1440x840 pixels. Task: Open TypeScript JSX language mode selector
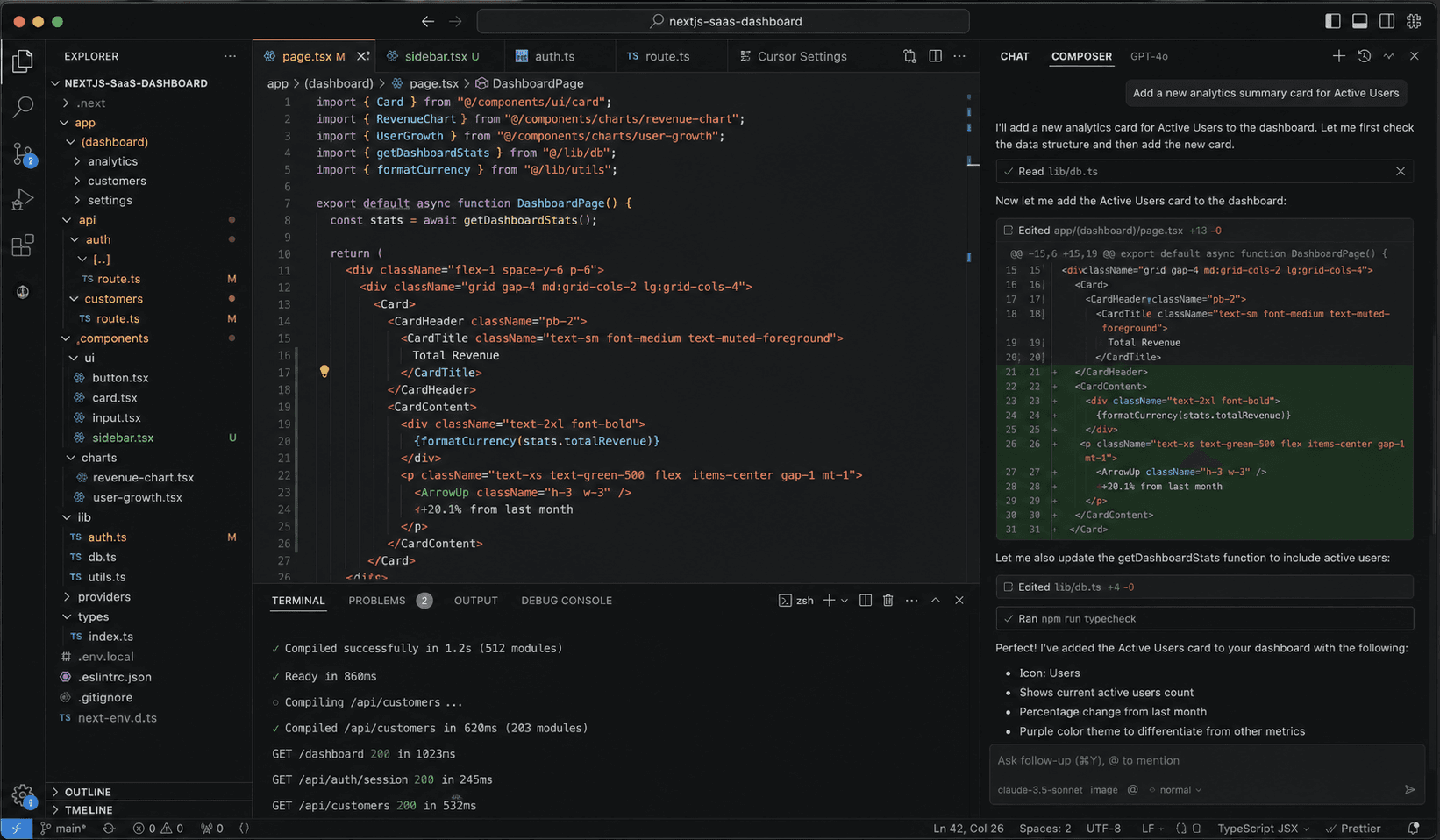[1263, 829]
